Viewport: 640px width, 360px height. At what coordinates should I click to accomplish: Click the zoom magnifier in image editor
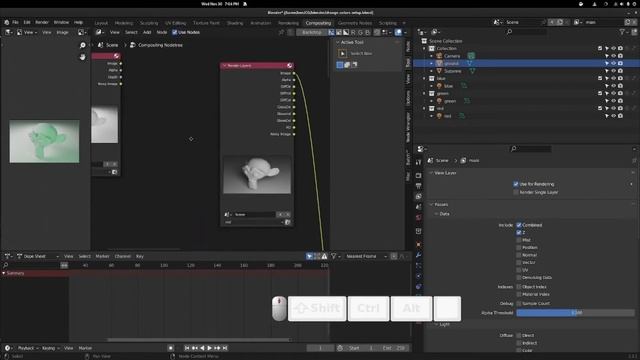tap(82, 45)
